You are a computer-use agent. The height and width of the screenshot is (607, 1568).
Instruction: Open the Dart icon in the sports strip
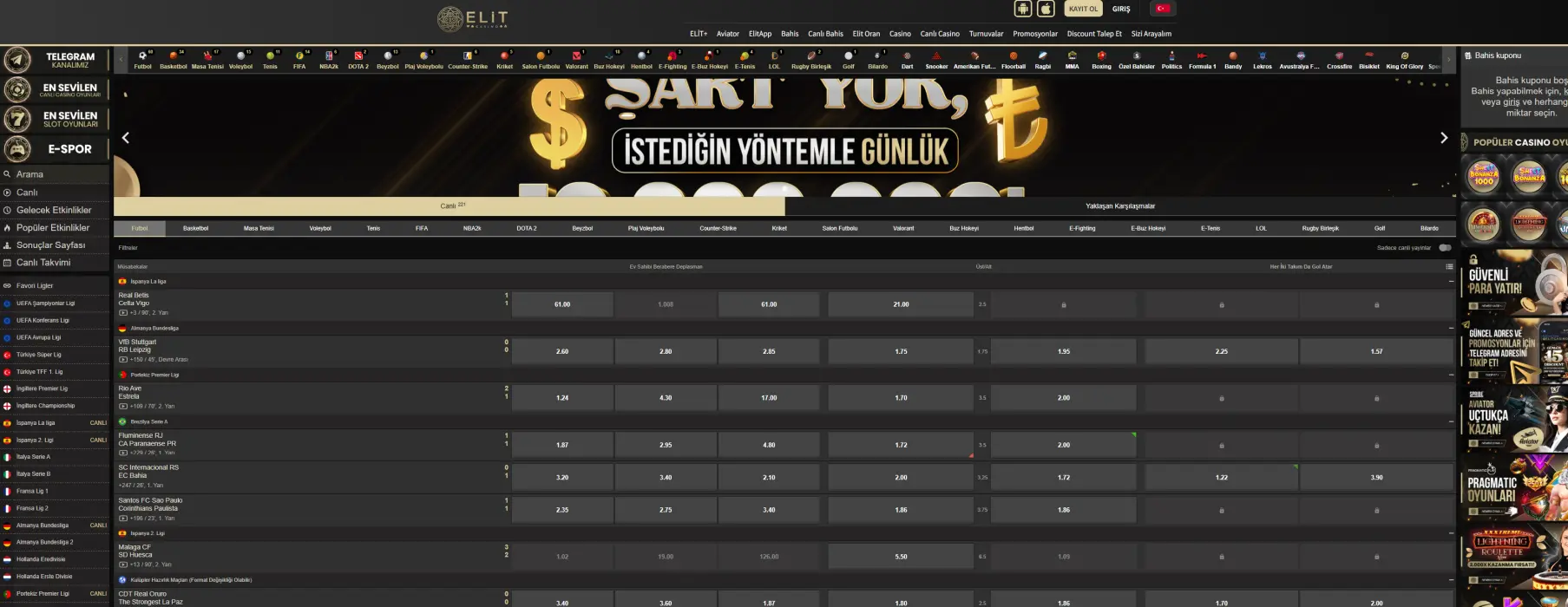[907, 60]
